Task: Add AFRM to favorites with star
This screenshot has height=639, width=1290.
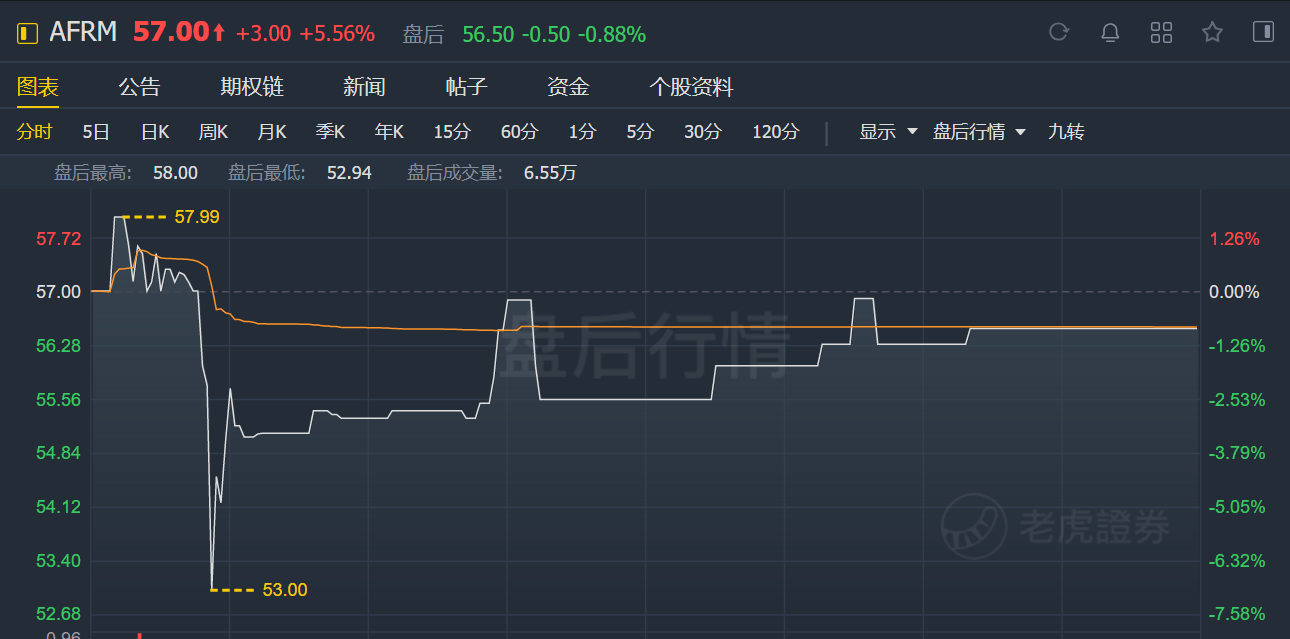Action: coord(1212,32)
